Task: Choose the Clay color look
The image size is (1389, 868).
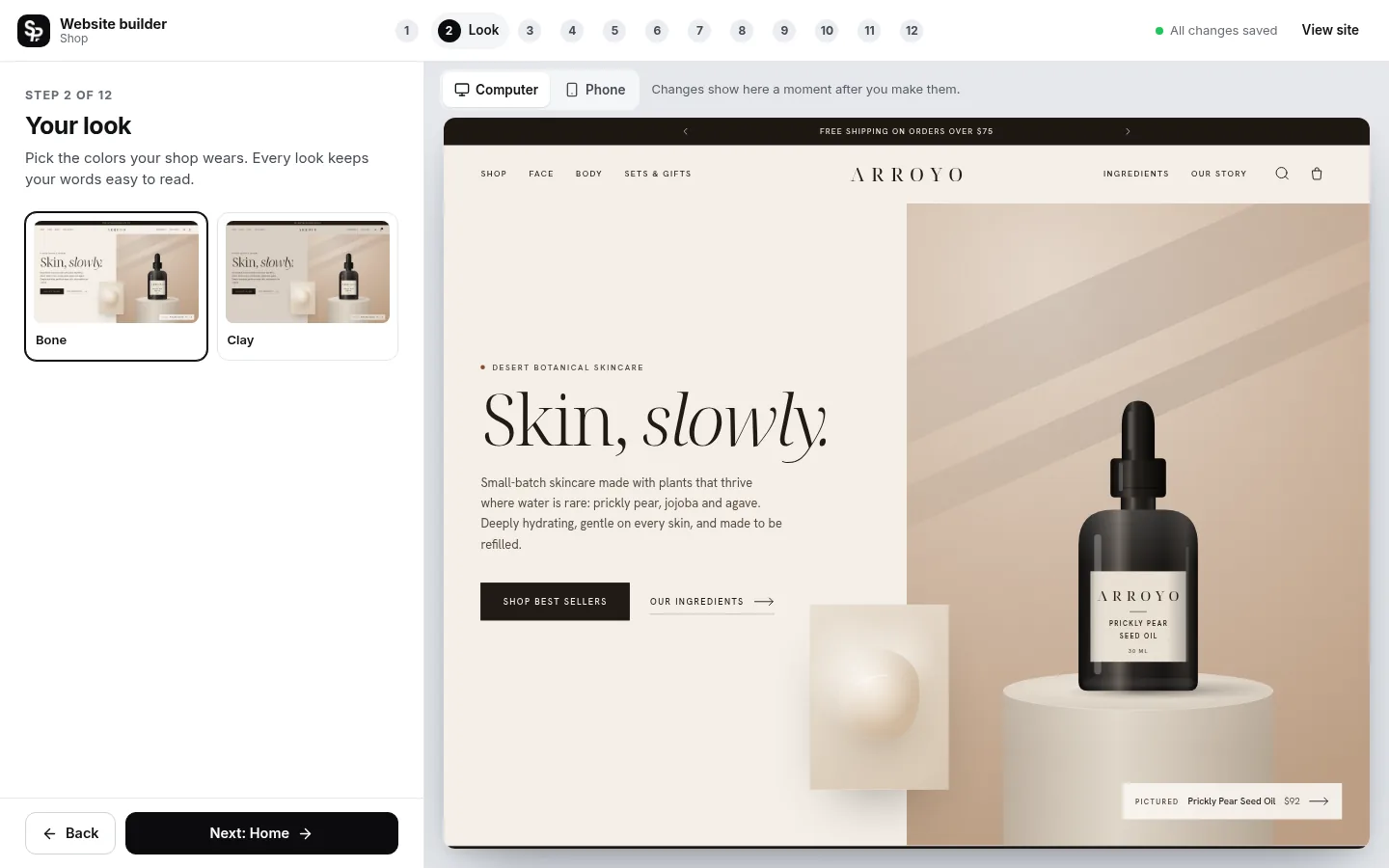Action: point(308,286)
